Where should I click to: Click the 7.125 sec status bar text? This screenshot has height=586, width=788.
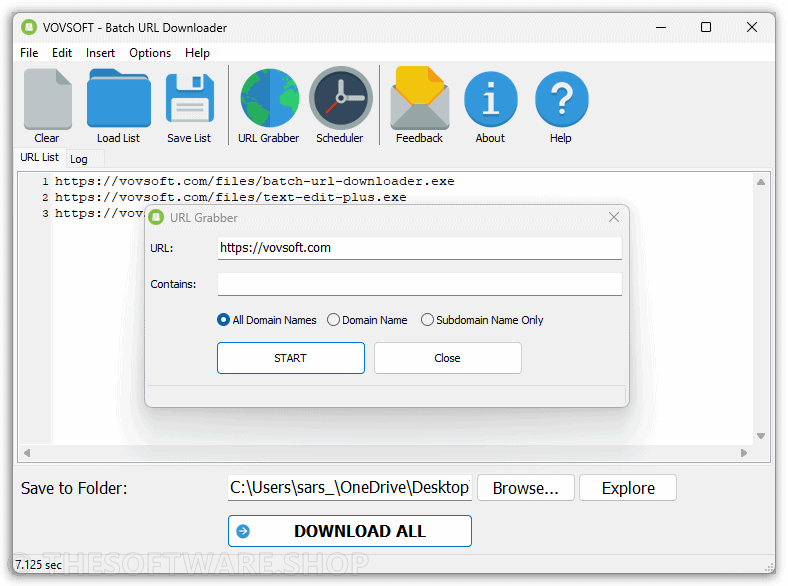click(x=39, y=564)
